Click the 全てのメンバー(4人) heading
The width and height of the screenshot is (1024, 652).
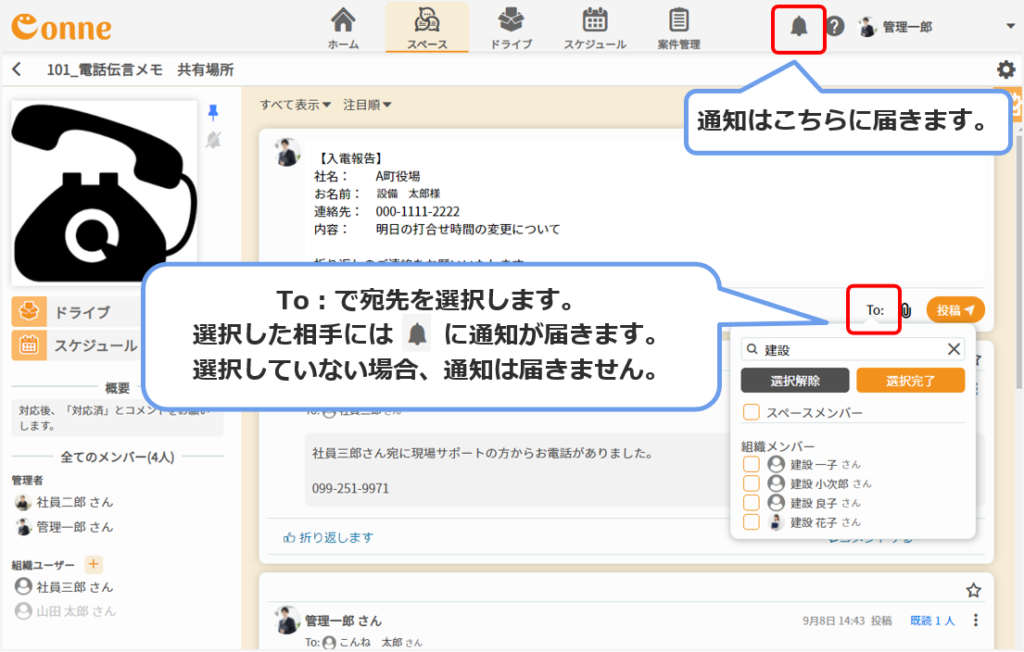118,457
